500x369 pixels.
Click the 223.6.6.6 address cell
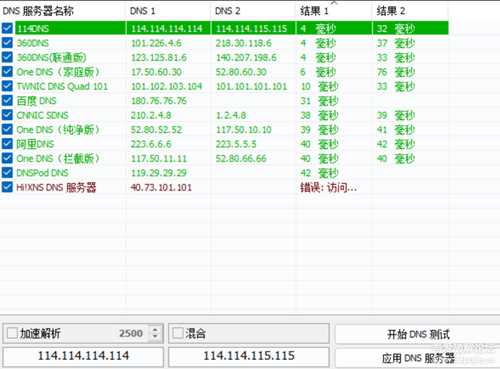coord(151,144)
